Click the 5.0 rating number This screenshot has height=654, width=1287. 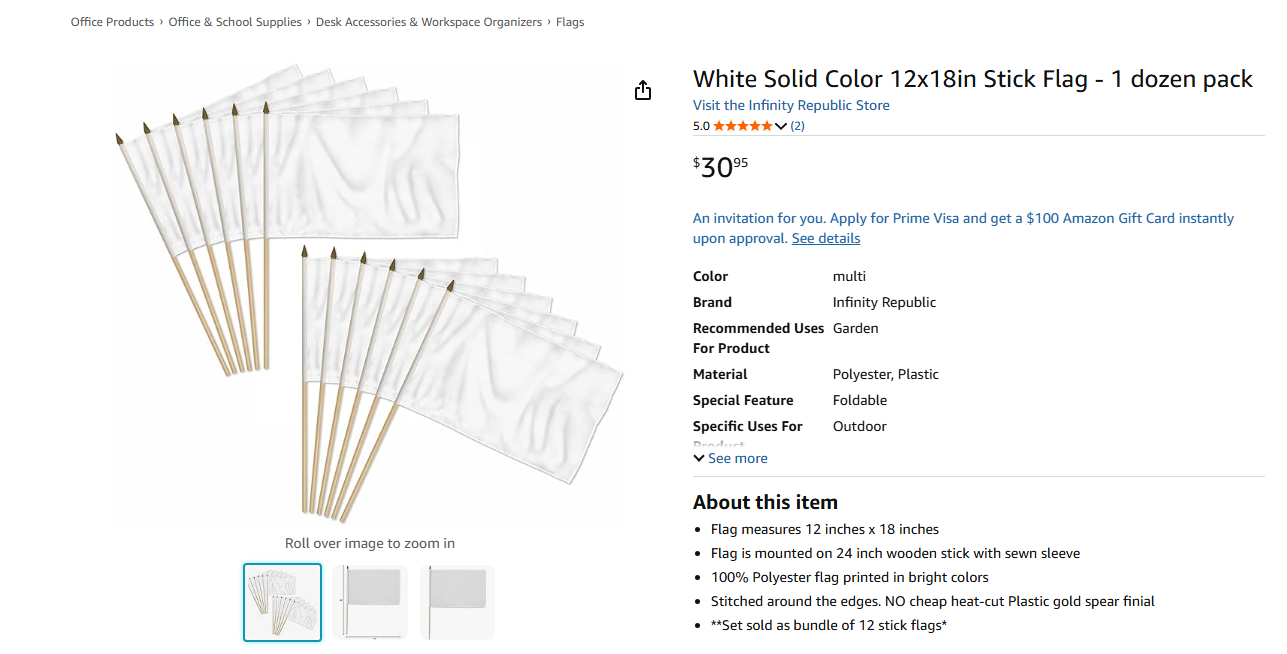point(701,126)
